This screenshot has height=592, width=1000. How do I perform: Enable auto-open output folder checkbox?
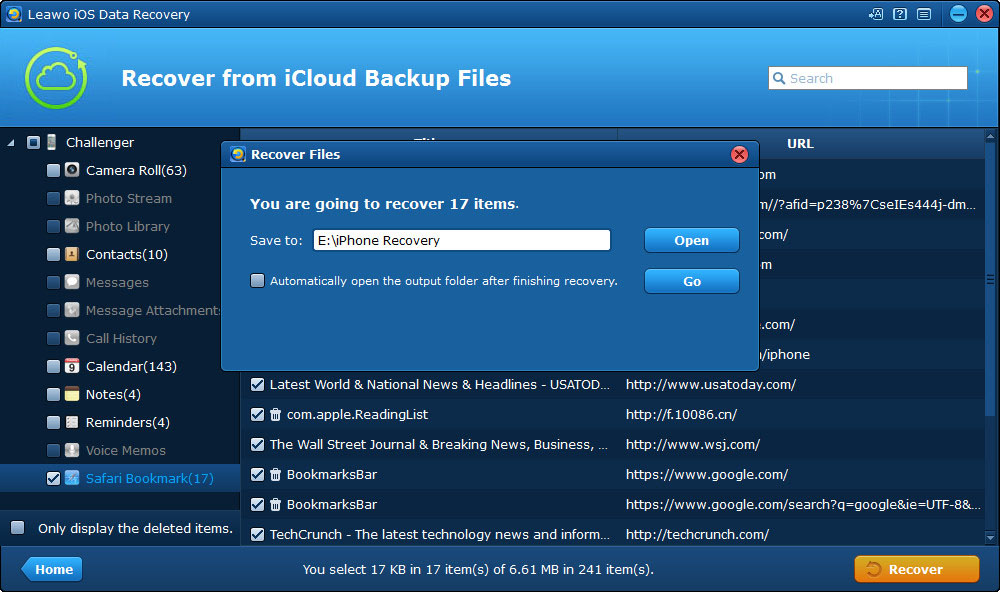click(258, 281)
